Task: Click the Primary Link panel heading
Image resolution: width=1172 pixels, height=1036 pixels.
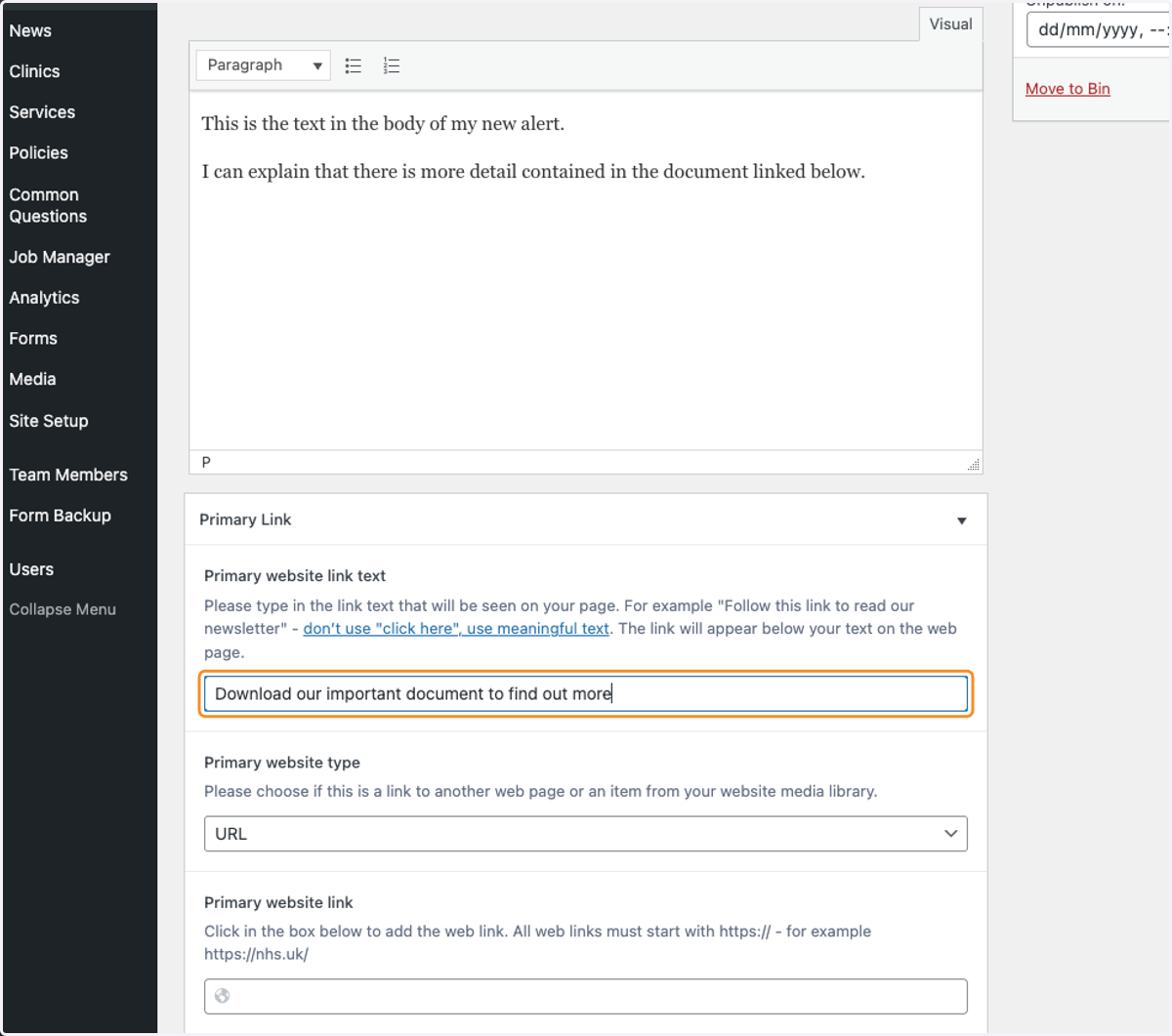Action: (x=245, y=520)
